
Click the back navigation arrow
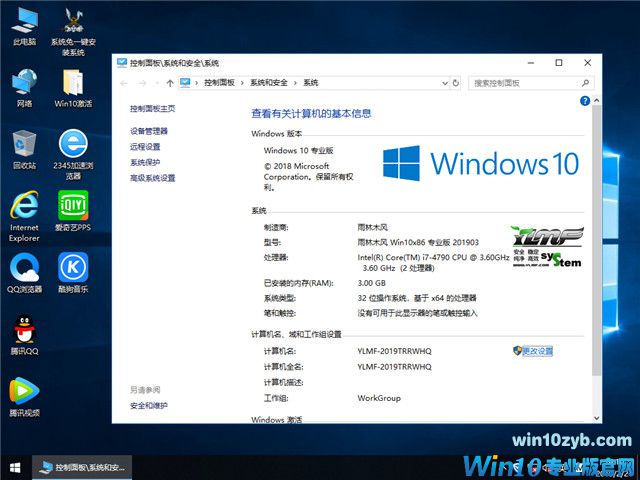coord(124,83)
